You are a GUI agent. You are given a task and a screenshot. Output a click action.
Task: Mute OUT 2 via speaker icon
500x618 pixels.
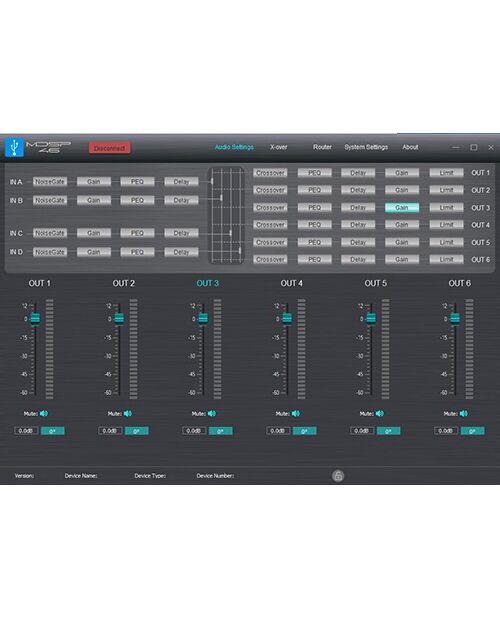[128, 413]
